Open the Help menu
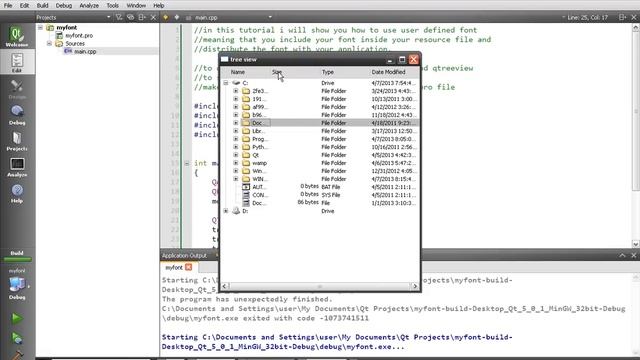 pos(159,5)
